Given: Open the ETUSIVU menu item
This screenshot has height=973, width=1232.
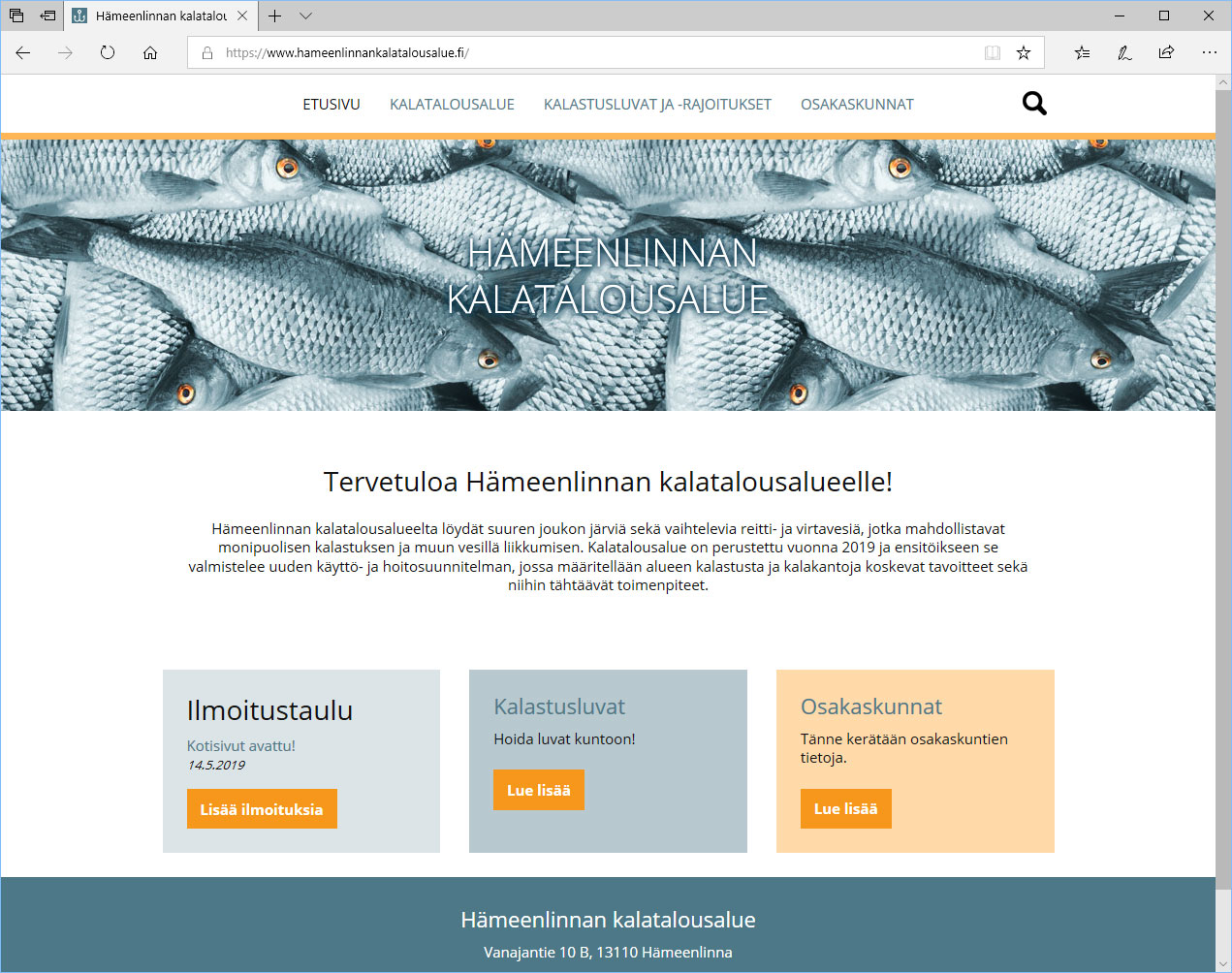Looking at the screenshot, I should (x=332, y=105).
